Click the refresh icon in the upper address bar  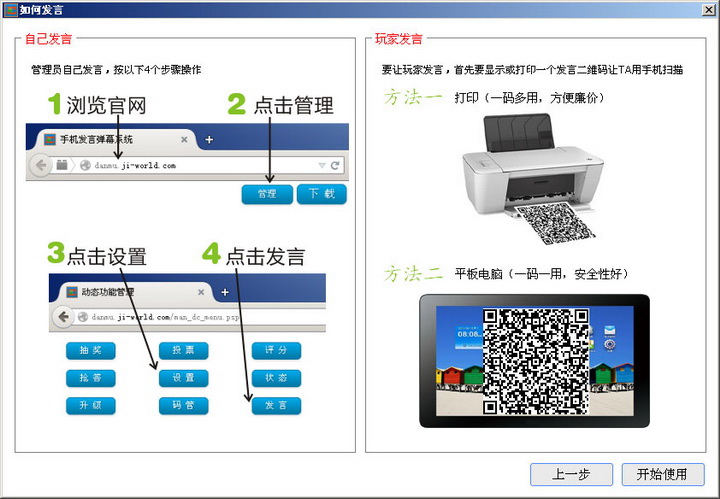pos(335,165)
